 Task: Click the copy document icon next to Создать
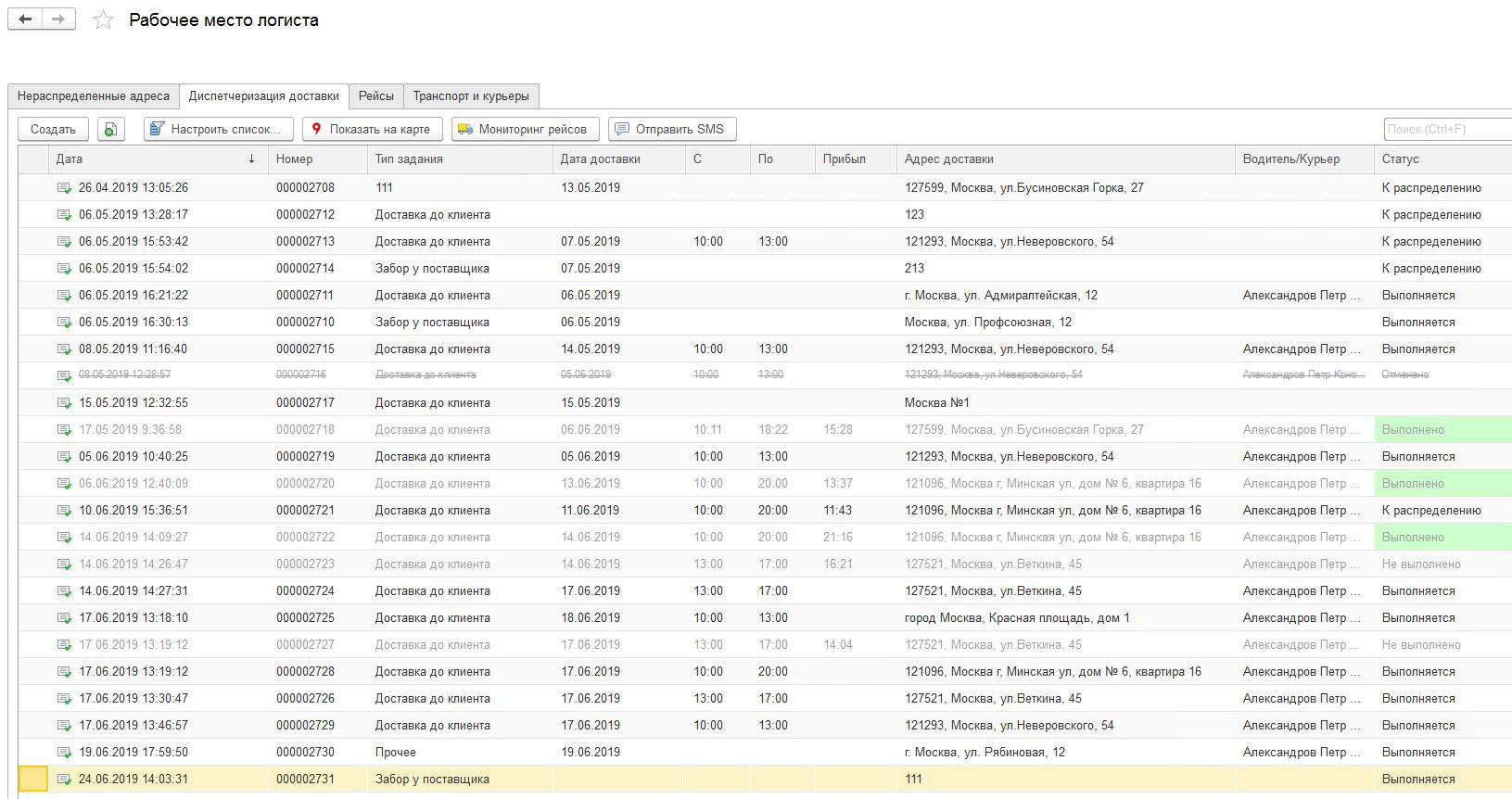point(110,129)
